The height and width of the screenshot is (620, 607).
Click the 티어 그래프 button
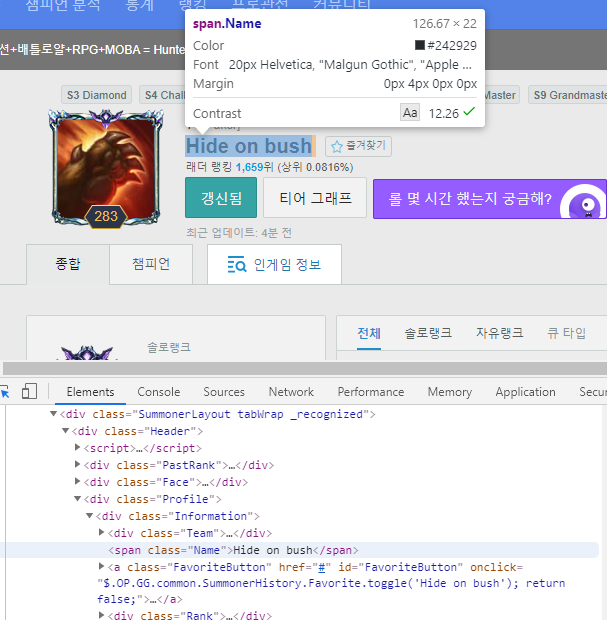coord(315,198)
